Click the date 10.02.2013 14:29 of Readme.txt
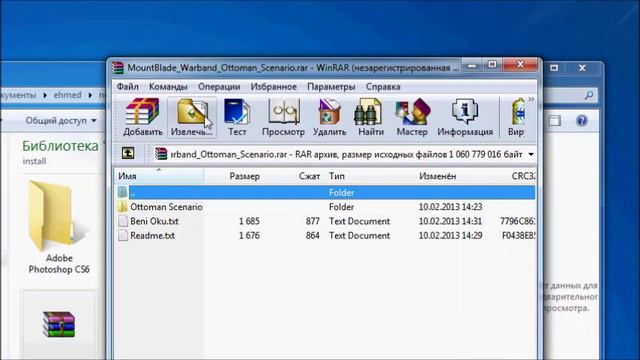The image size is (640, 360). pos(450,236)
